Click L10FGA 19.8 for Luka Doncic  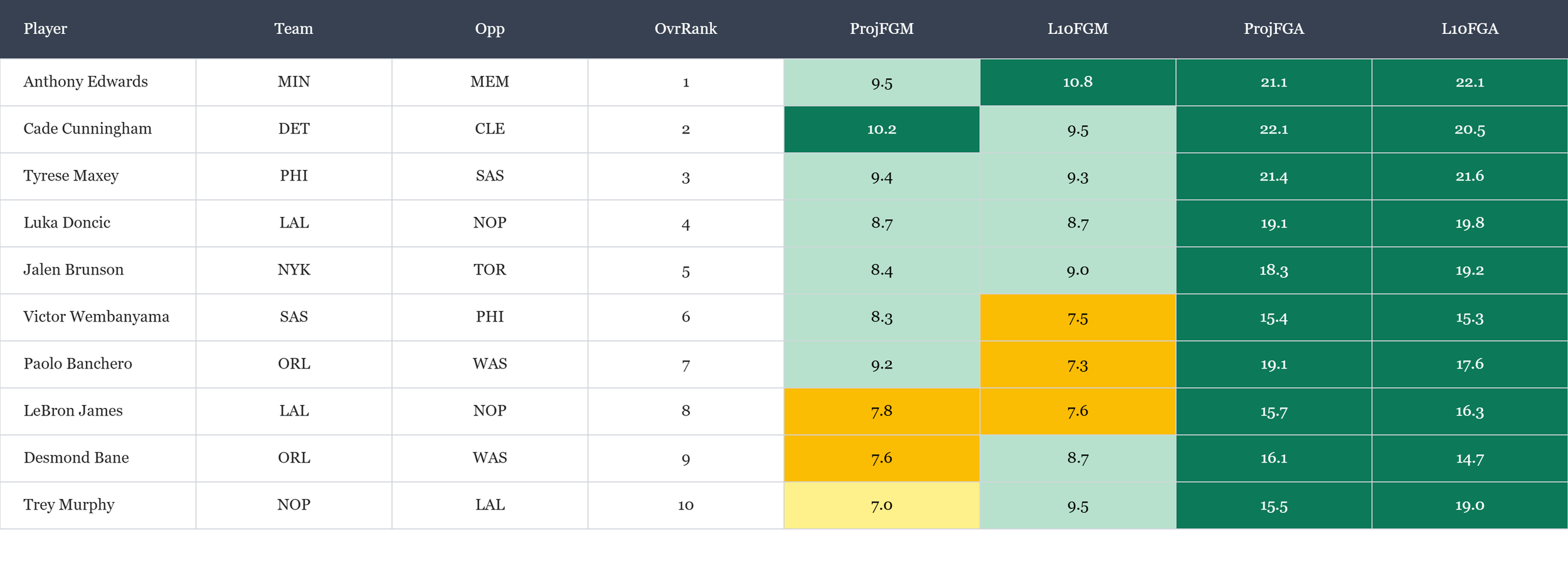(x=1470, y=223)
